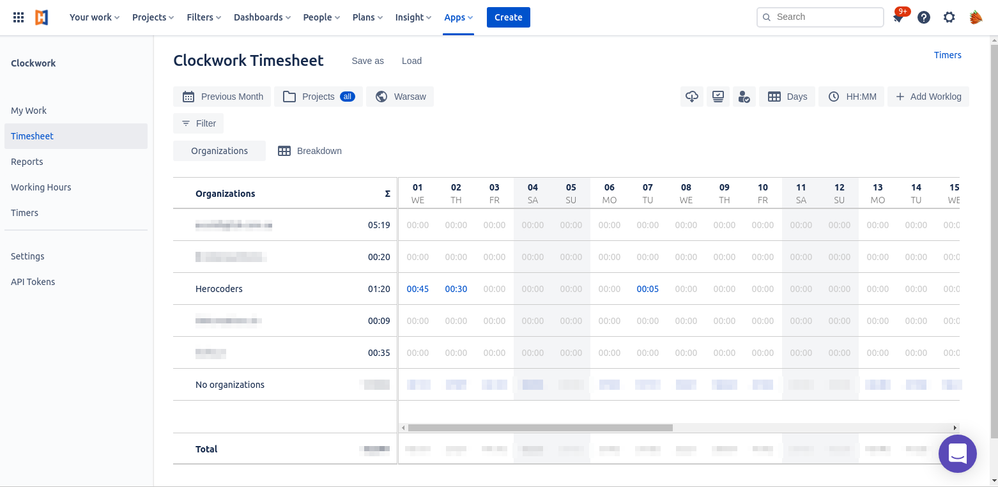998x487 pixels.
Task: Open the notifications bell
Action: point(898,17)
